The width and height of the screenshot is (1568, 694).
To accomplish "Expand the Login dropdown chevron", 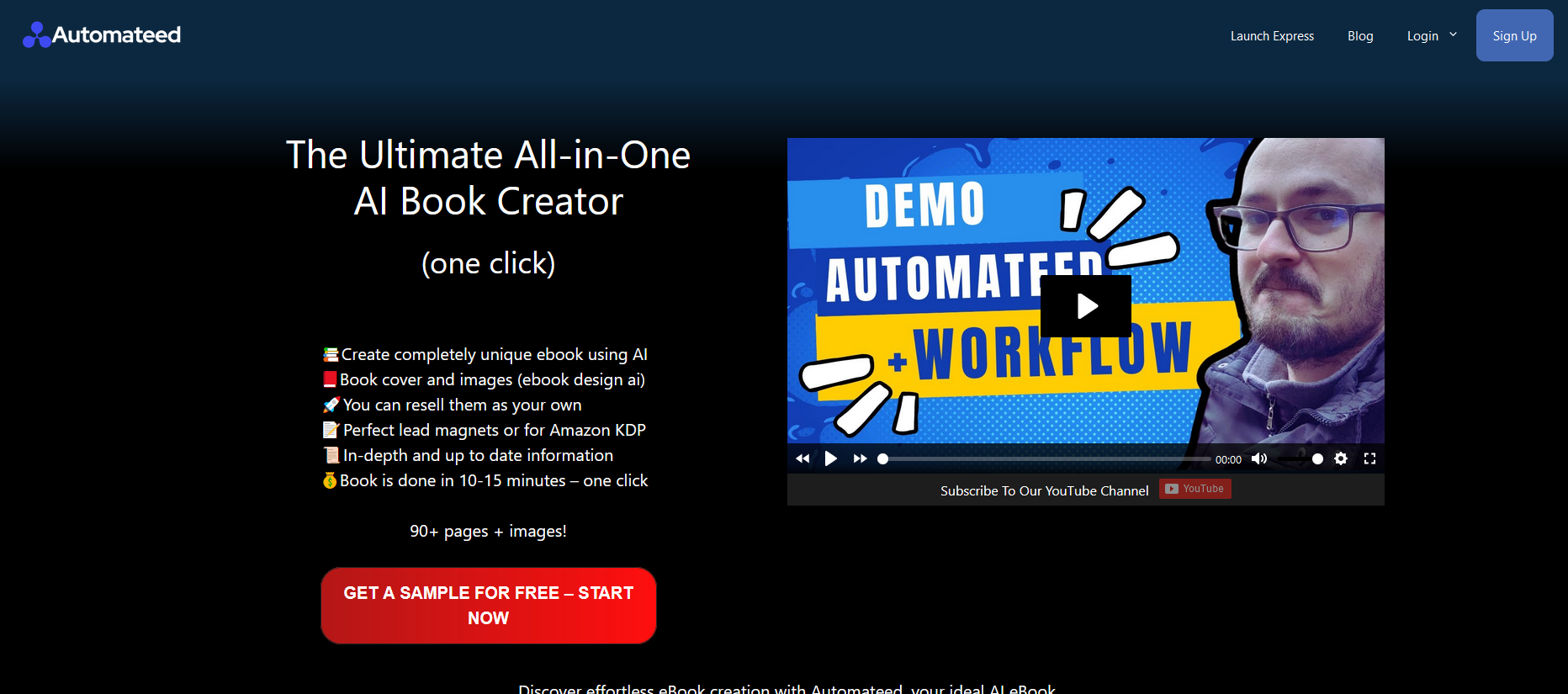I will click(x=1453, y=34).
